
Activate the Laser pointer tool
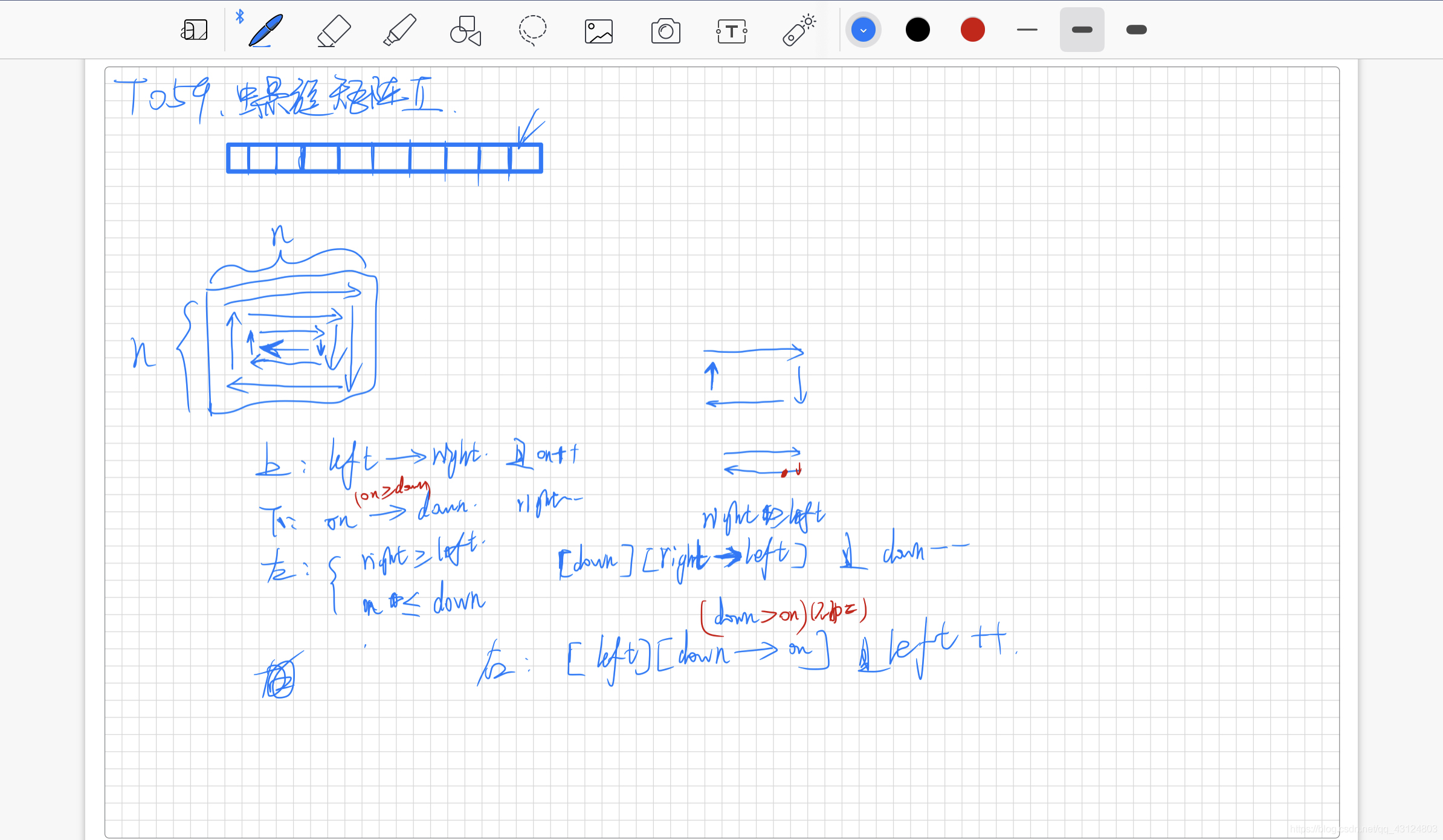tap(799, 30)
